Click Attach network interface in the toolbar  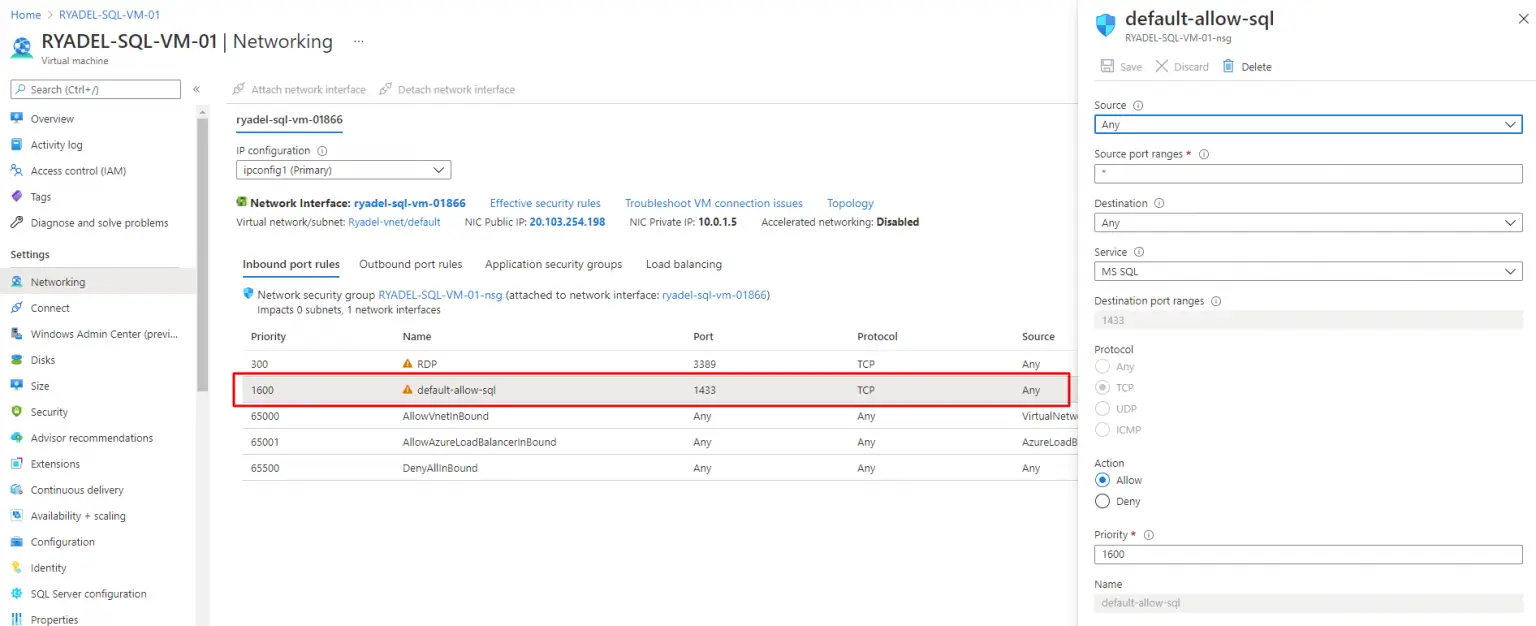(x=307, y=89)
